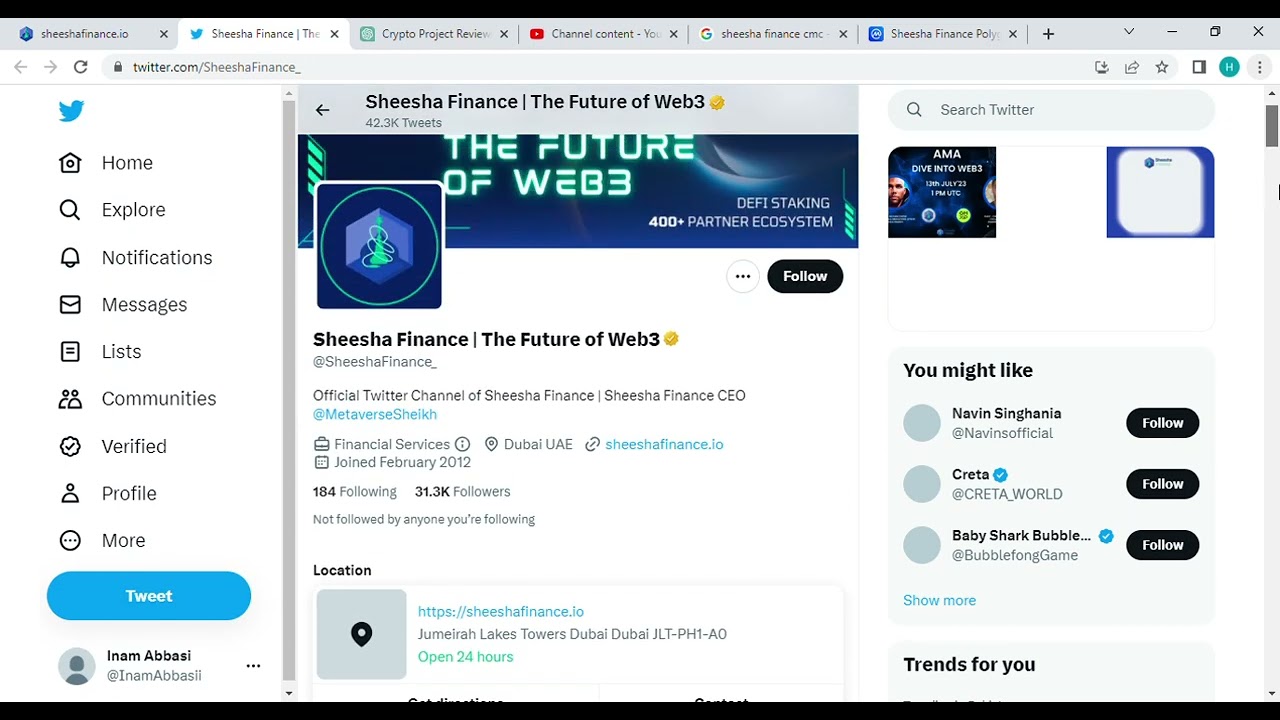Open the Home icon in sidebar
Viewport: 1280px width, 720px height.
tap(70, 163)
